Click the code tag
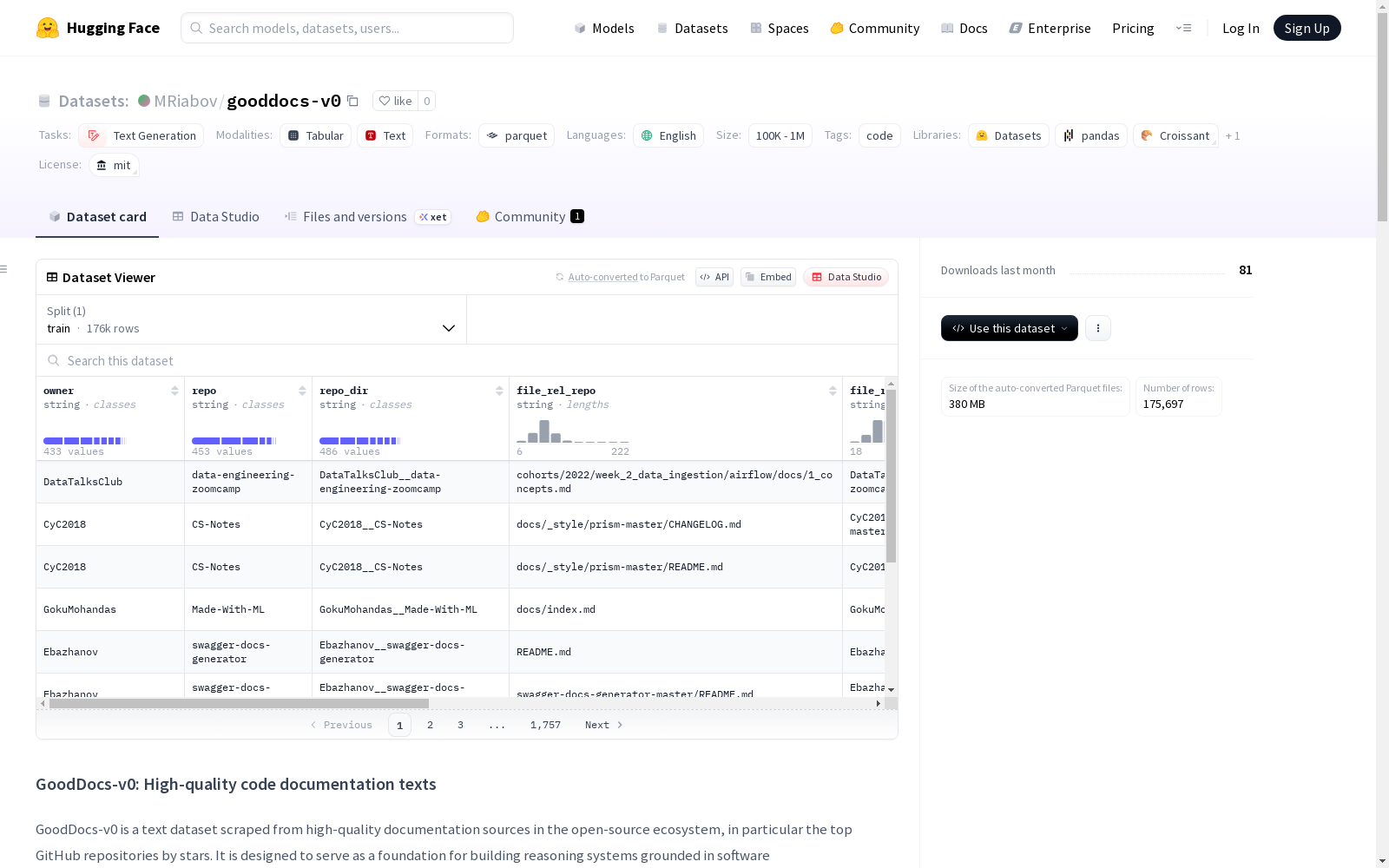Image resolution: width=1389 pixels, height=868 pixels. click(879, 135)
